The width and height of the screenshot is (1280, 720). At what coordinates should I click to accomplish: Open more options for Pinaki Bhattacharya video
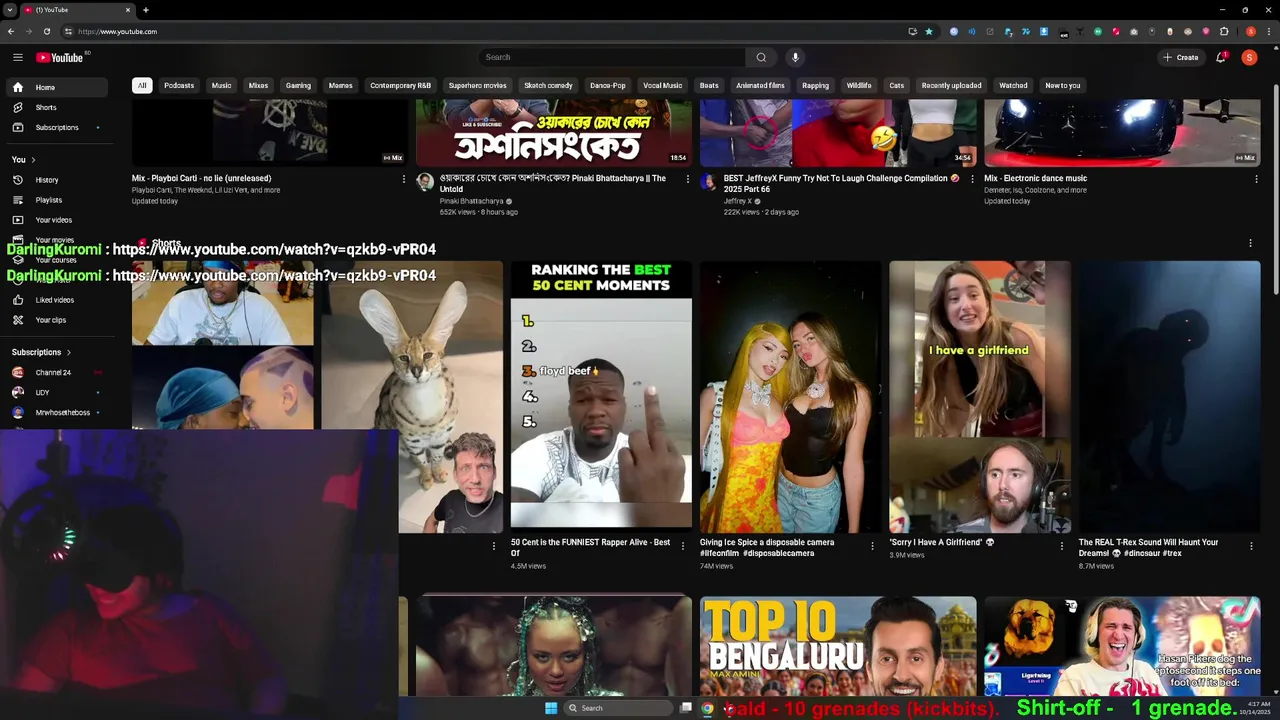coord(687,179)
